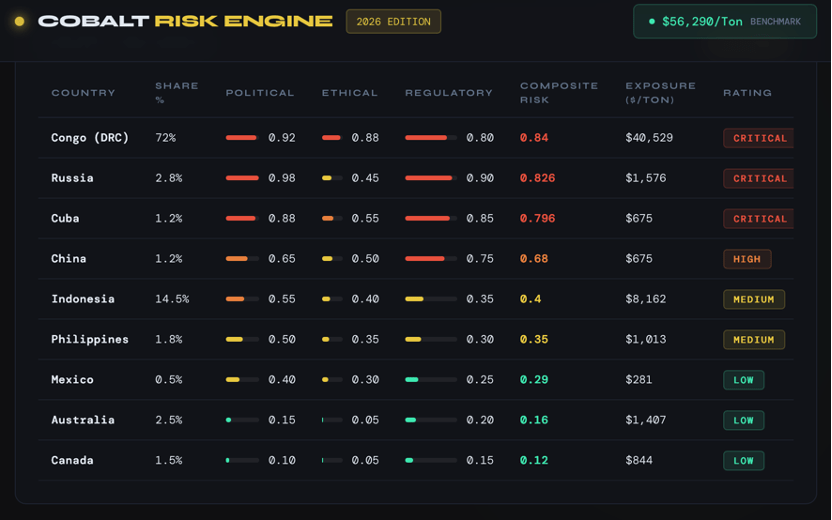
Task: Select the Australia country row name
Action: (x=83, y=420)
